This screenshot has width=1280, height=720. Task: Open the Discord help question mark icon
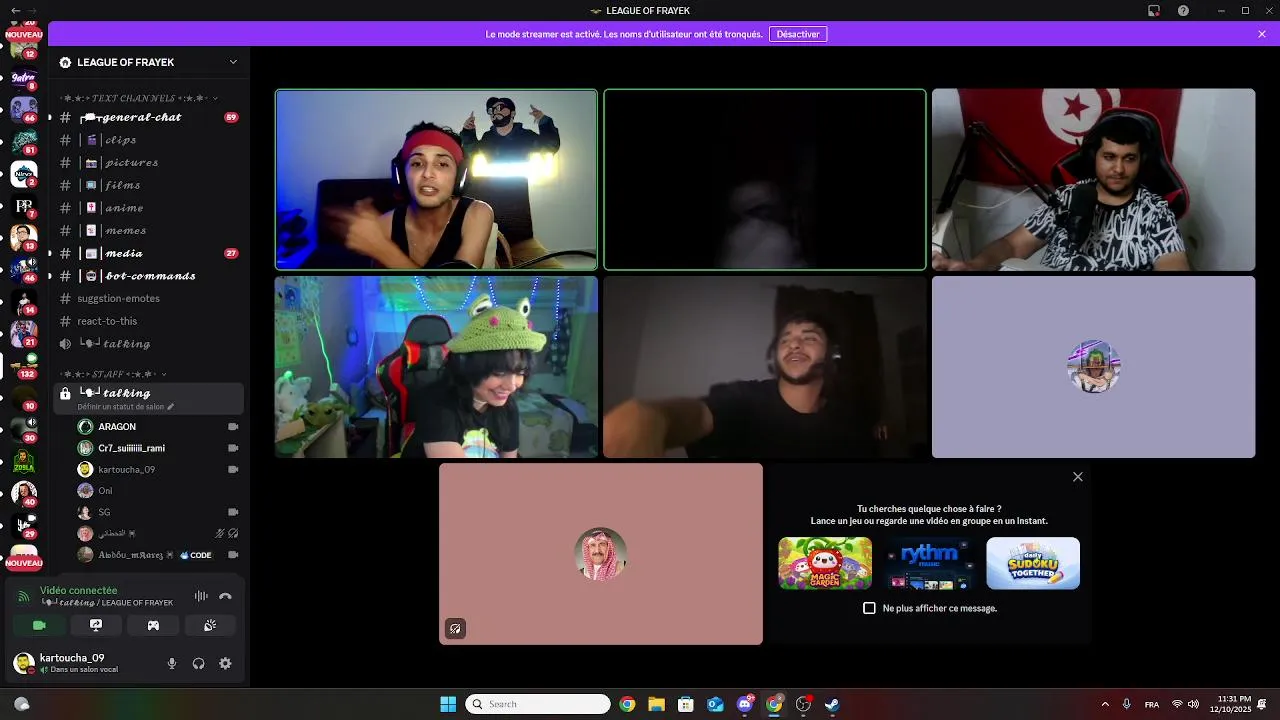(1183, 11)
